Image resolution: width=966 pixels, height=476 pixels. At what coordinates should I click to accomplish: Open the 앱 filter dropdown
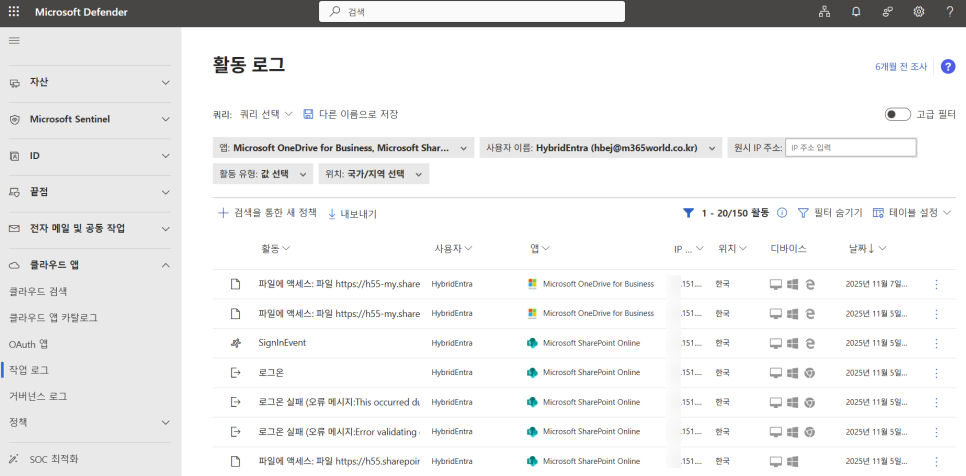point(343,148)
